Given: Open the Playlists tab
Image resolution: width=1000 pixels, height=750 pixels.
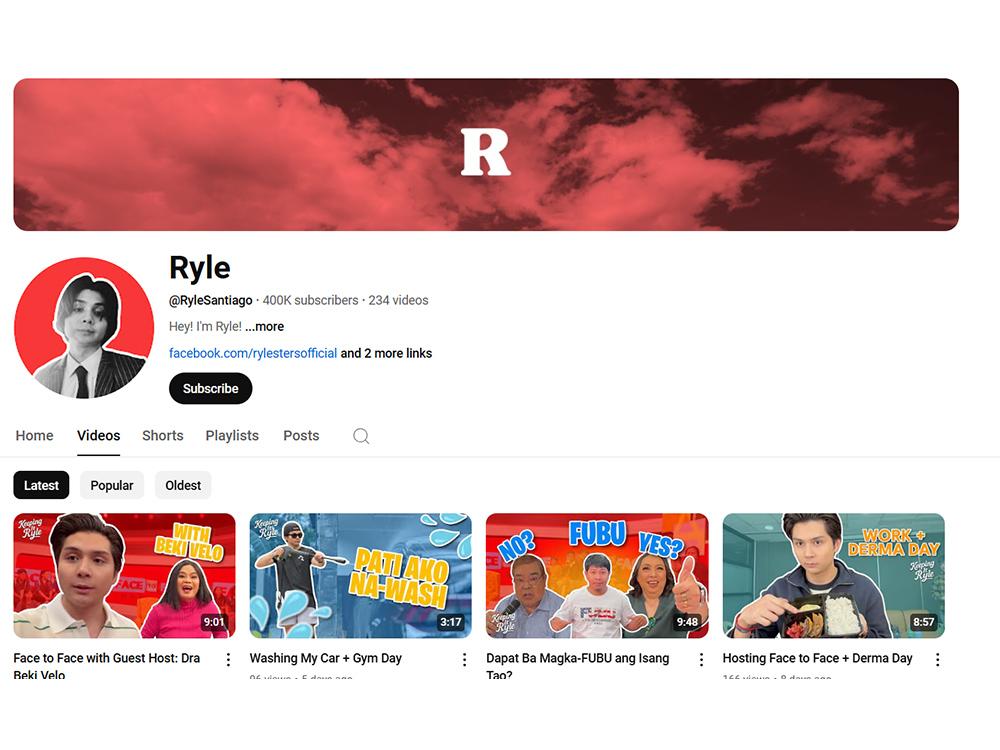Looking at the screenshot, I should point(232,436).
